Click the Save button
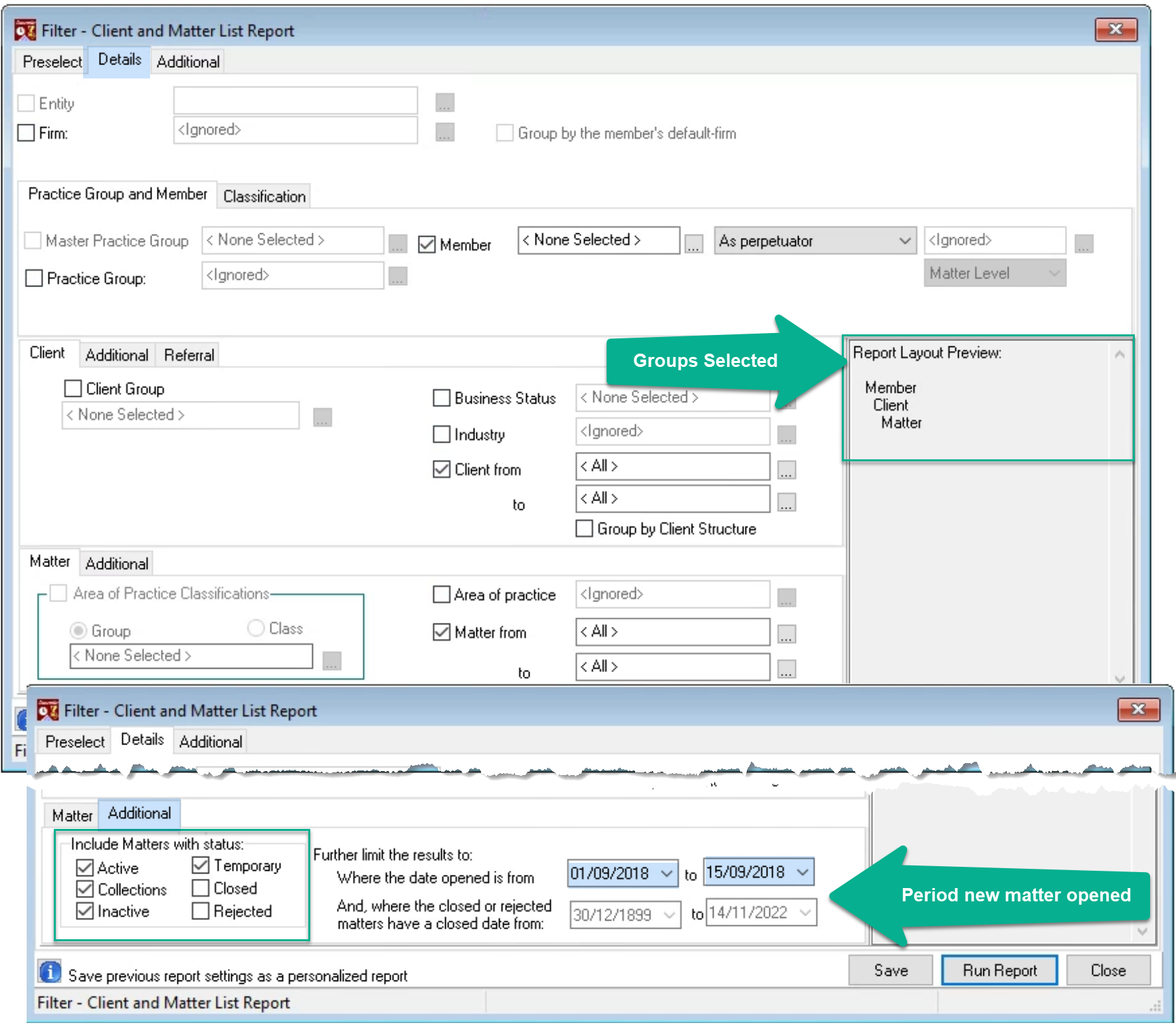Viewport: 1176px width, 1025px height. click(x=891, y=970)
